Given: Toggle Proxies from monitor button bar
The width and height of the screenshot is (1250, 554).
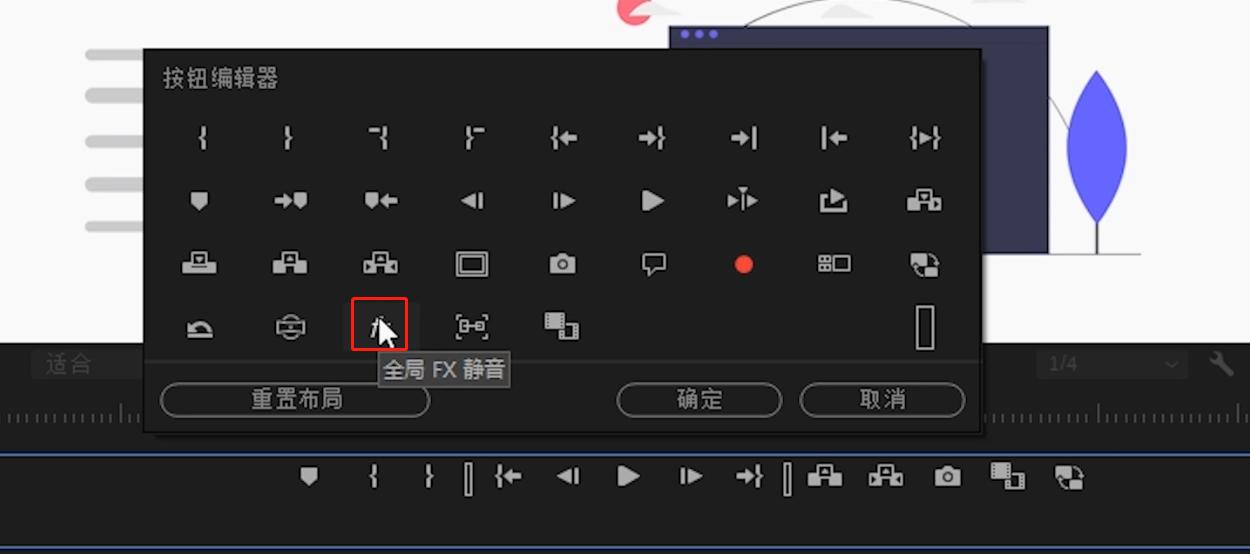Looking at the screenshot, I should click(1069, 477).
